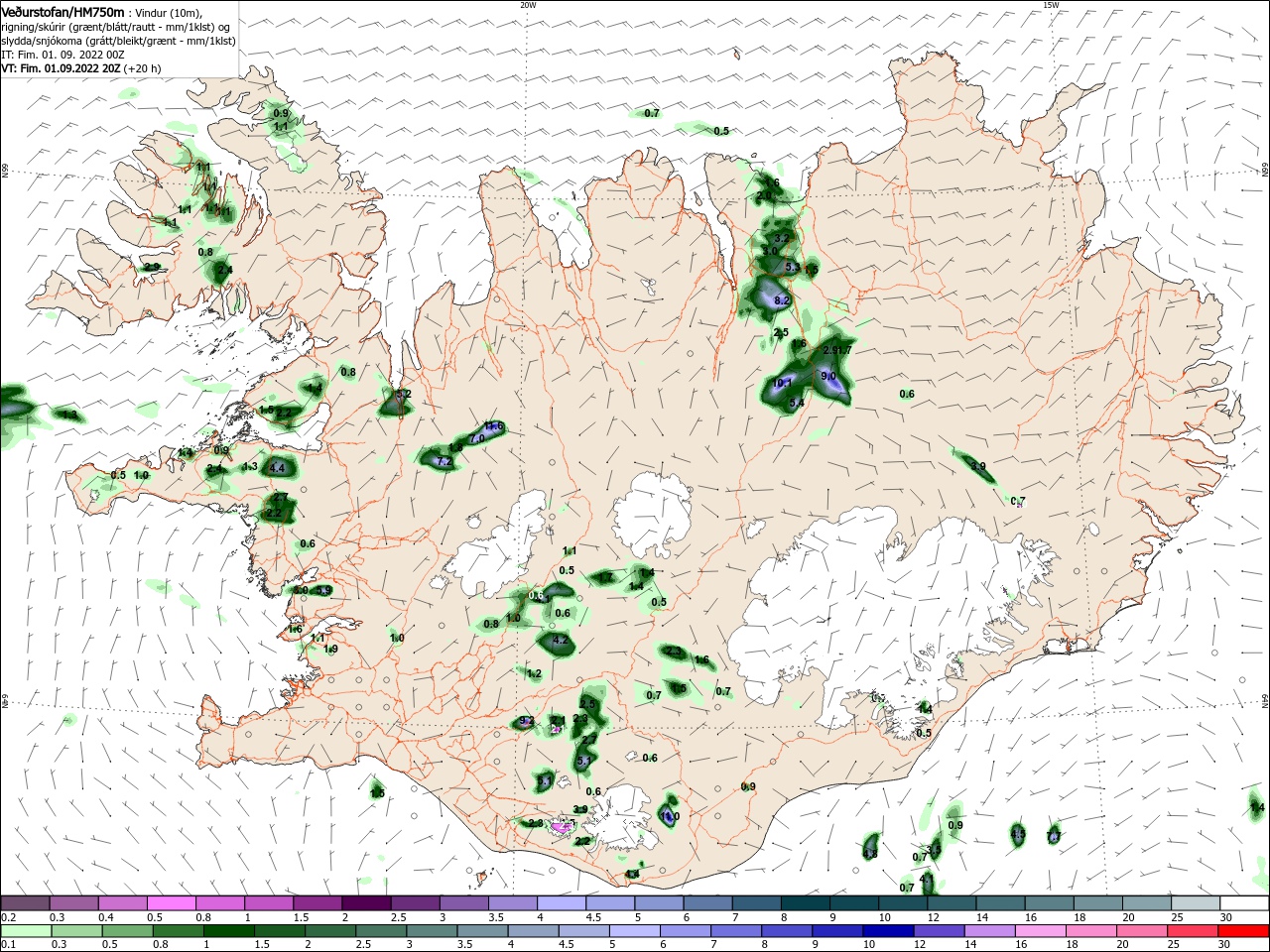1270x952 pixels.
Task: Pick the light lavender 4 swatch in top legend row
Action: click(x=561, y=903)
